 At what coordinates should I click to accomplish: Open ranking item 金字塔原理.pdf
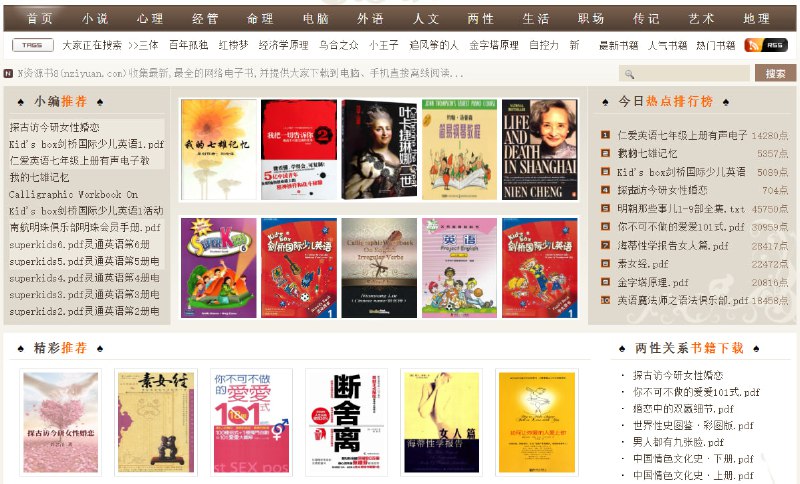pyautogui.click(x=653, y=282)
